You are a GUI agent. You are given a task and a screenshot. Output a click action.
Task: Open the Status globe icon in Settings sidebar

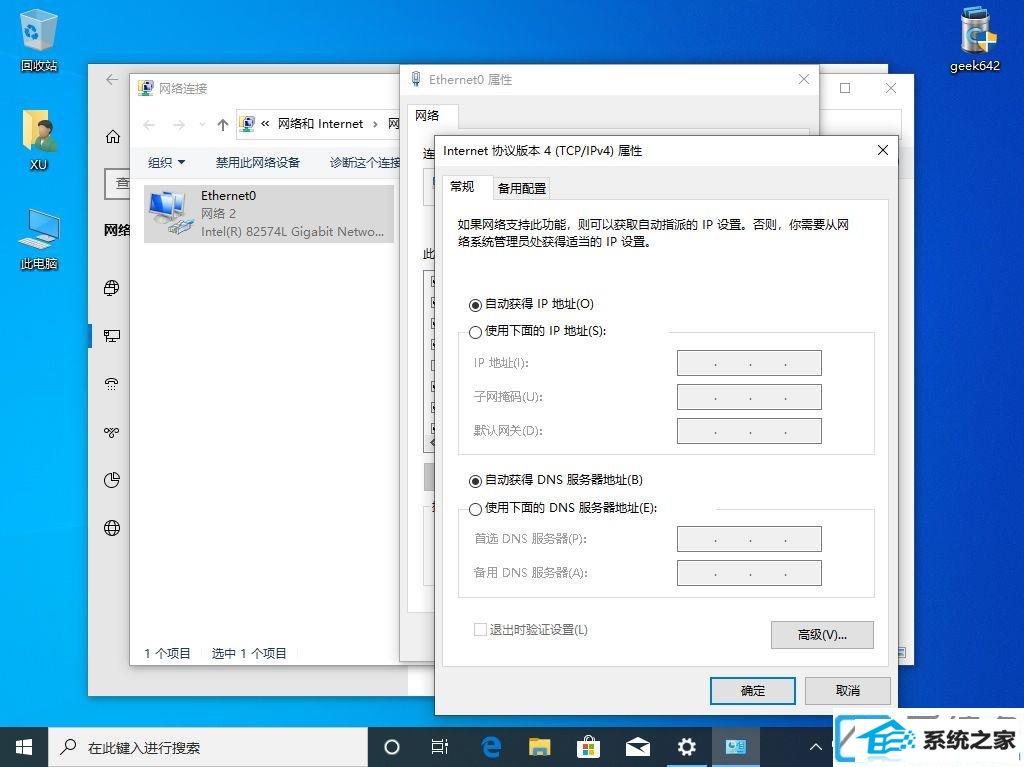(x=112, y=288)
